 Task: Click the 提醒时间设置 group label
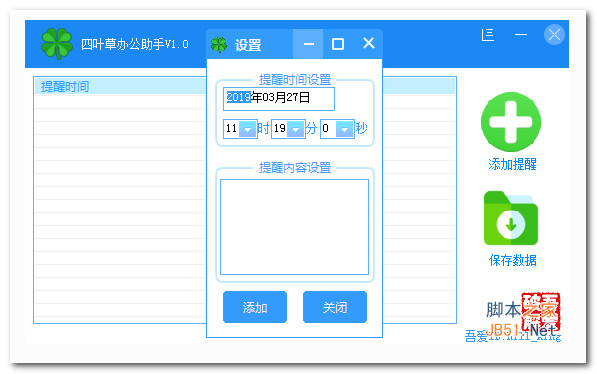(x=295, y=80)
